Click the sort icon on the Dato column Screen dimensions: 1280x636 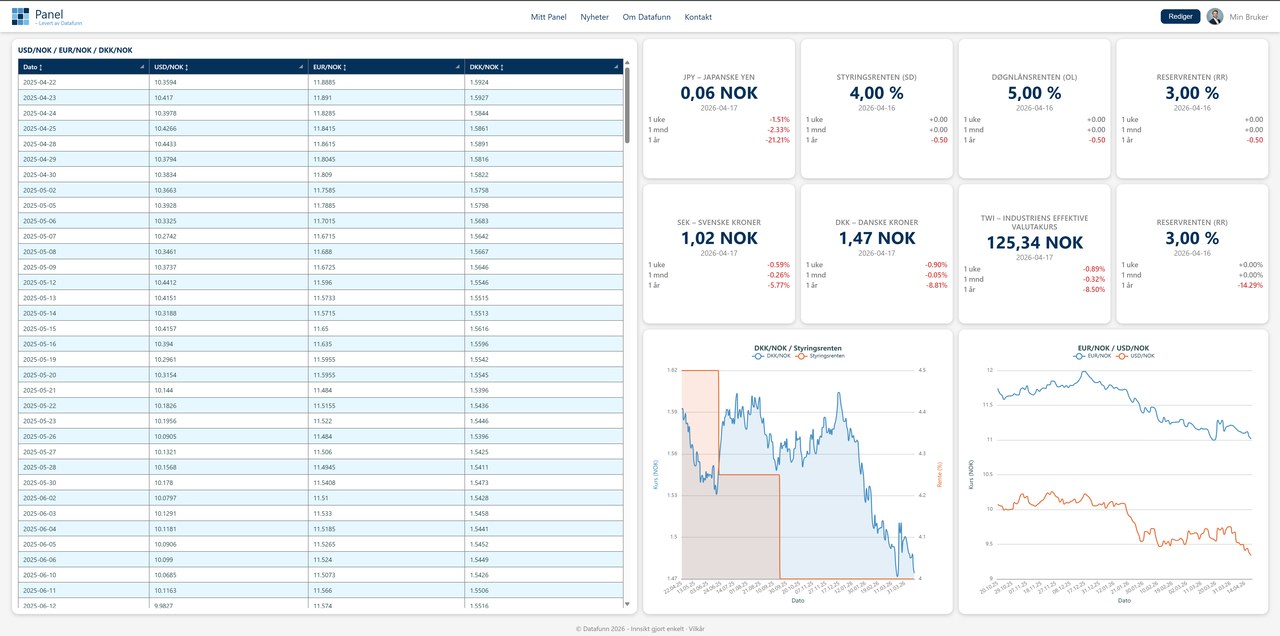[40, 66]
